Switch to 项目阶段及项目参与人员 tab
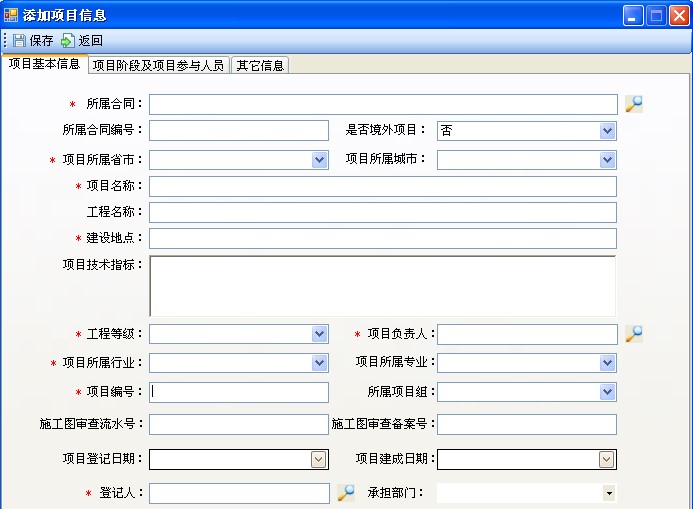Viewport: 693px width, 509px height. (x=158, y=66)
